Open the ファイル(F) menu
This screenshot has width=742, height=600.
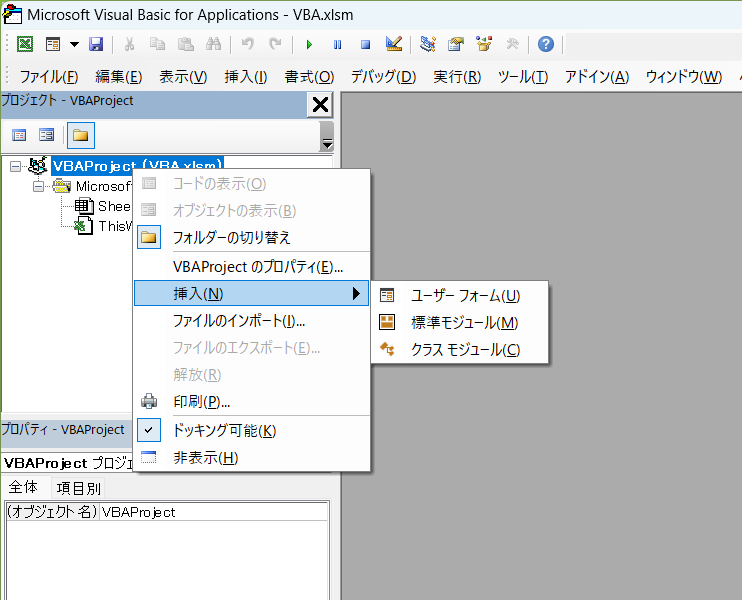tap(49, 76)
